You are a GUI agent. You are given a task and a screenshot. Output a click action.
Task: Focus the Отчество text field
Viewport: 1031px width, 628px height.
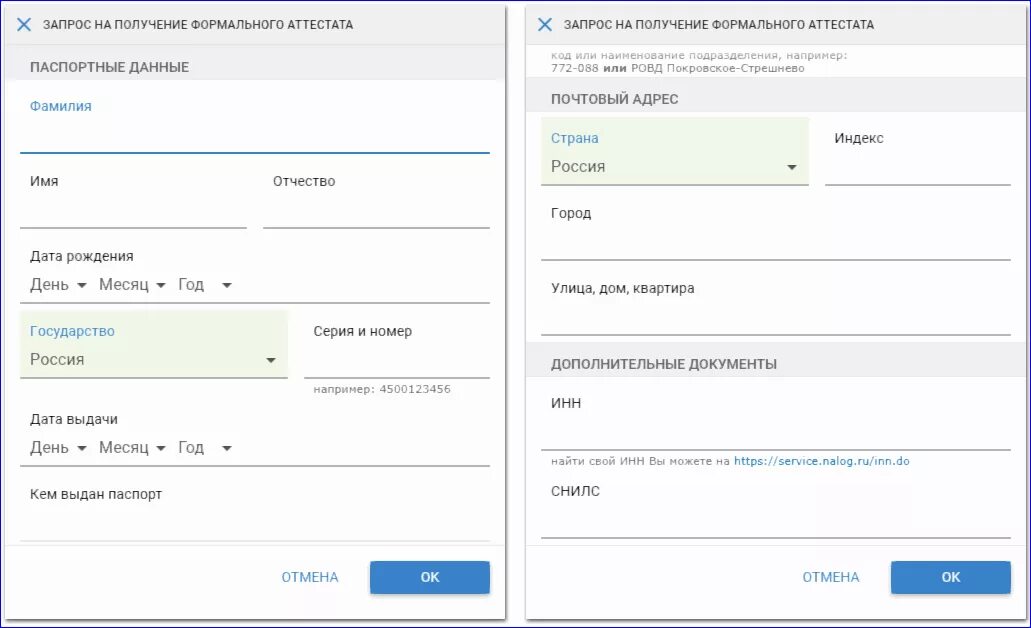click(x=376, y=212)
